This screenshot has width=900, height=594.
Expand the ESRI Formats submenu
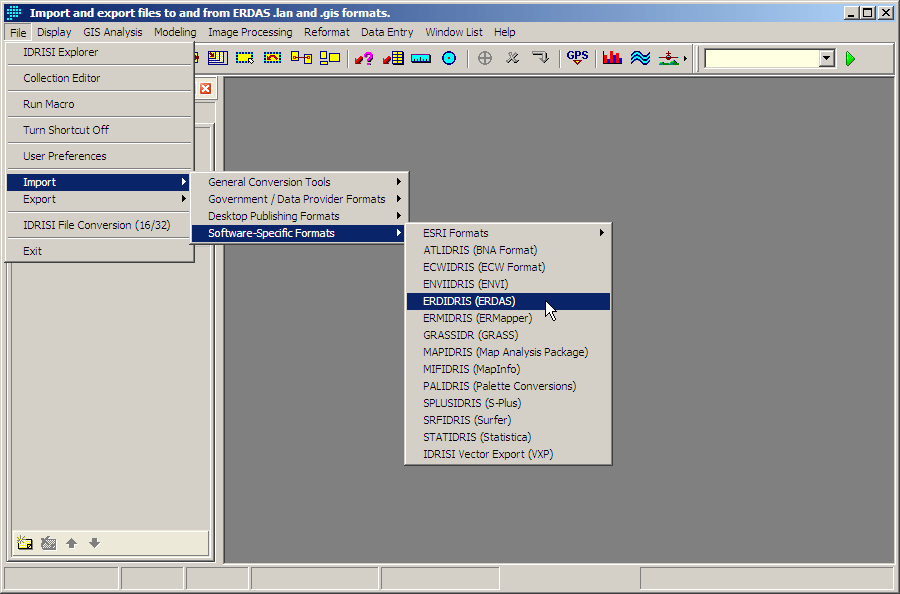[x=509, y=233]
